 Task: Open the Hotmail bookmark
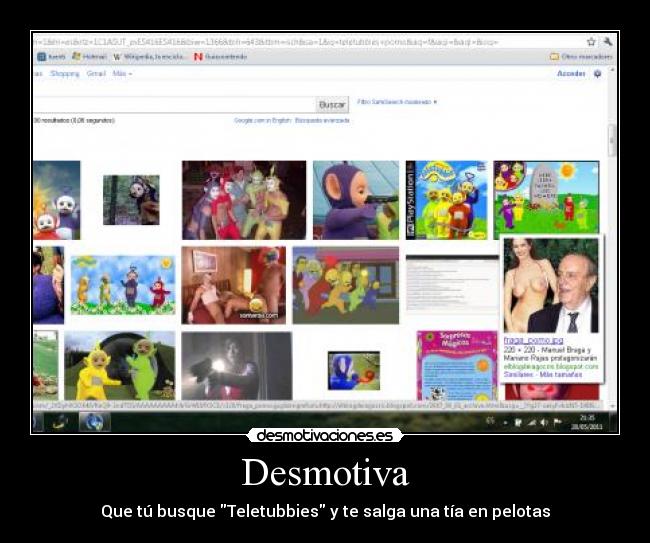tap(90, 56)
